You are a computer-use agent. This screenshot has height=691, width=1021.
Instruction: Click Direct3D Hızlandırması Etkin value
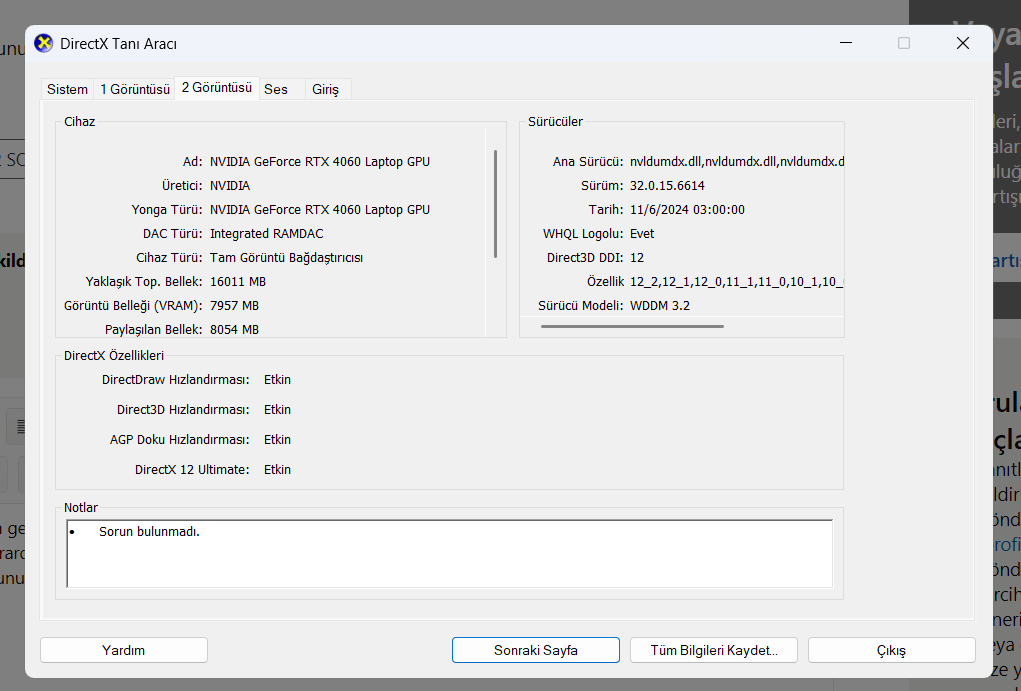coord(277,410)
